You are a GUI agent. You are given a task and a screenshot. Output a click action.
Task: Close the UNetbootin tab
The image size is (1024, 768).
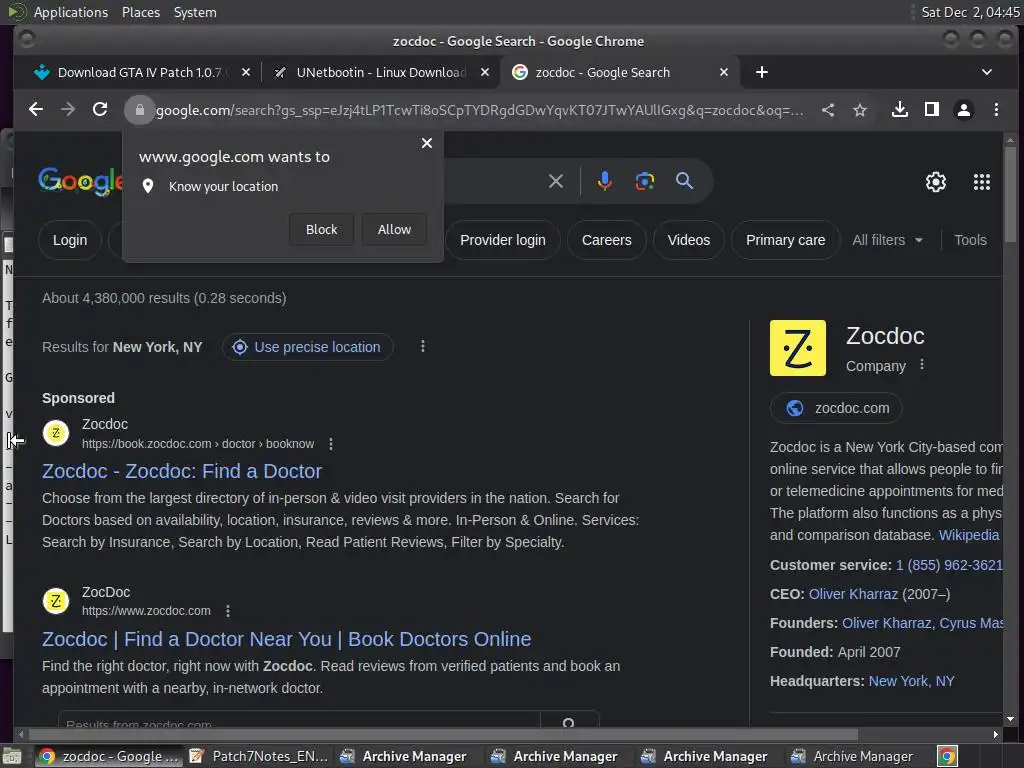(485, 72)
